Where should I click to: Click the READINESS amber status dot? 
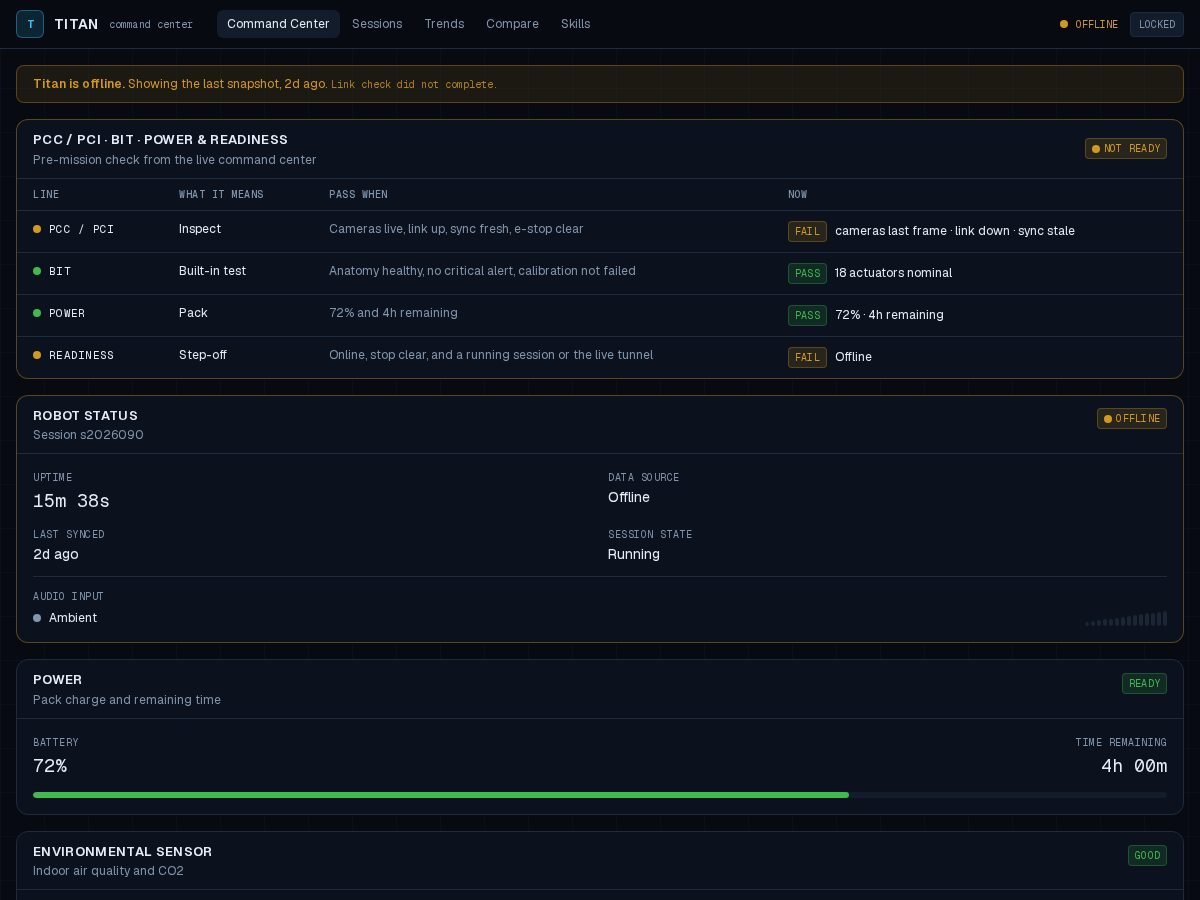tap(37, 355)
